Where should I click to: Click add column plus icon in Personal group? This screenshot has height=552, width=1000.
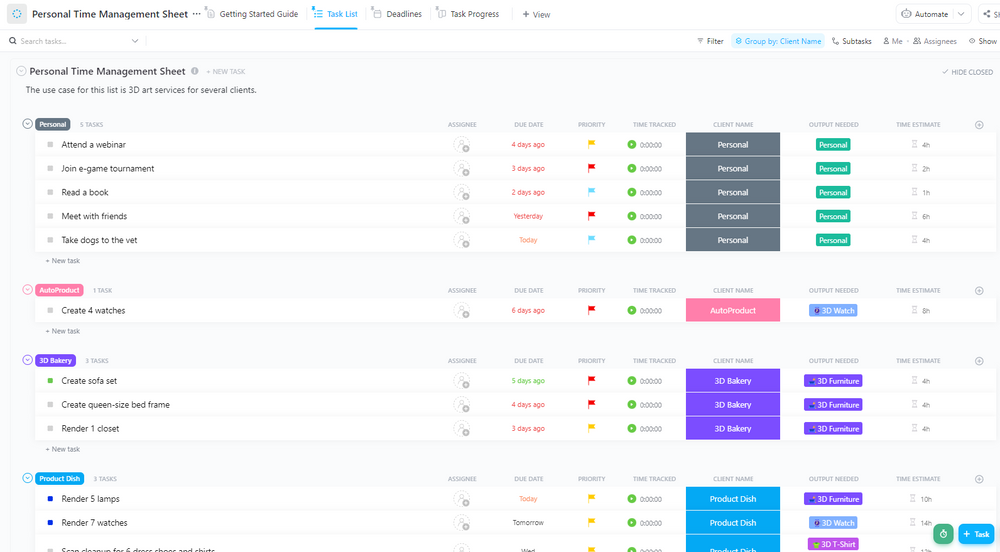tap(978, 125)
